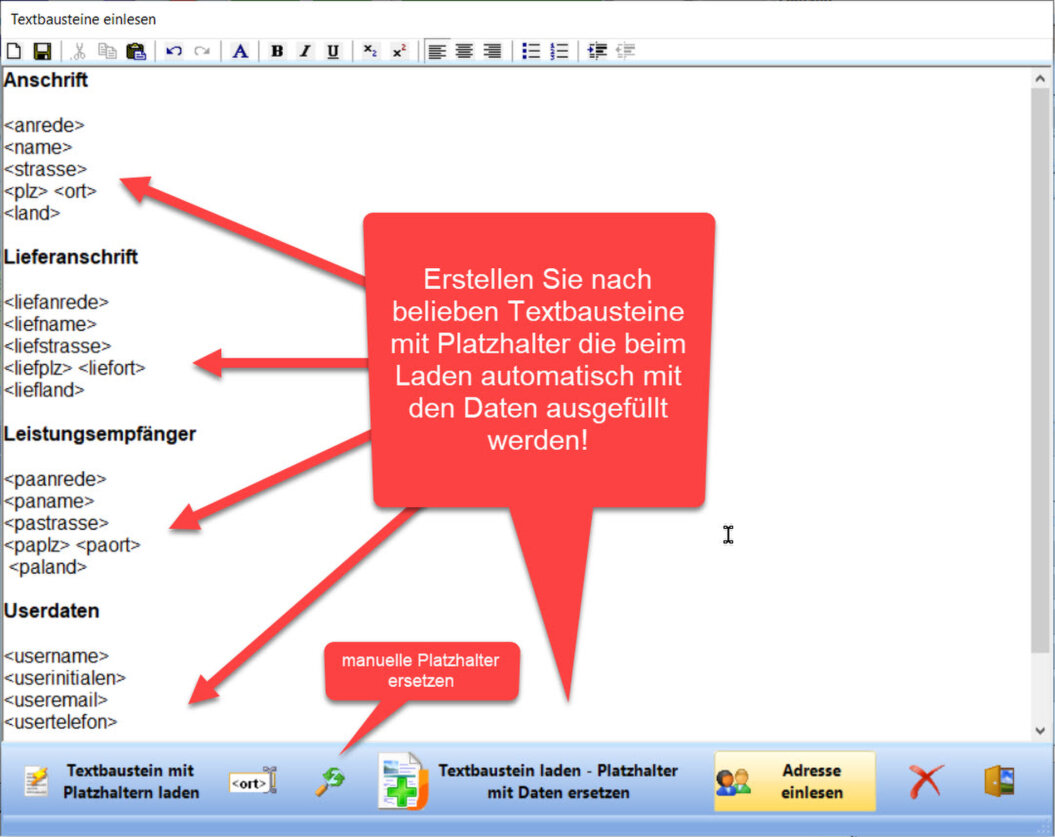Click 'Textbaustein mit Platzhaltern laden' button
1055x837 pixels.
110,781
